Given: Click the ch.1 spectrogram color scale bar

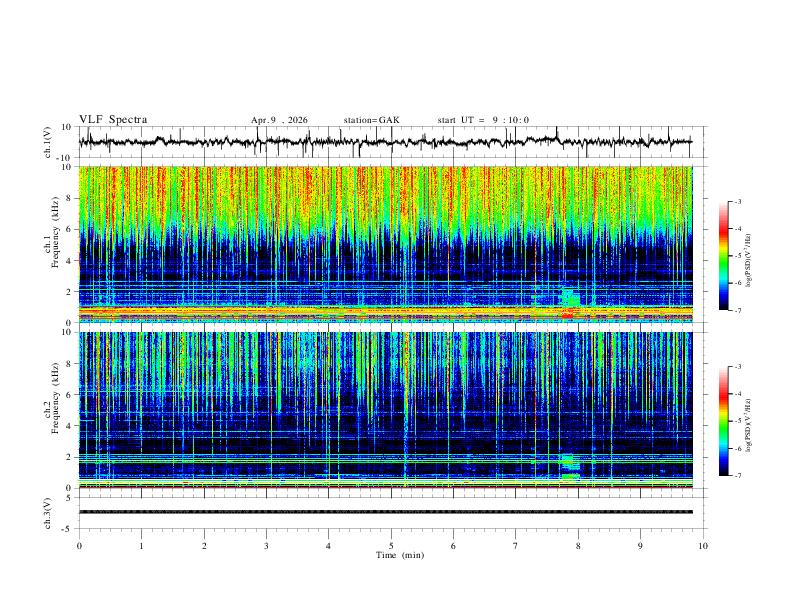Looking at the screenshot, I should [724, 256].
